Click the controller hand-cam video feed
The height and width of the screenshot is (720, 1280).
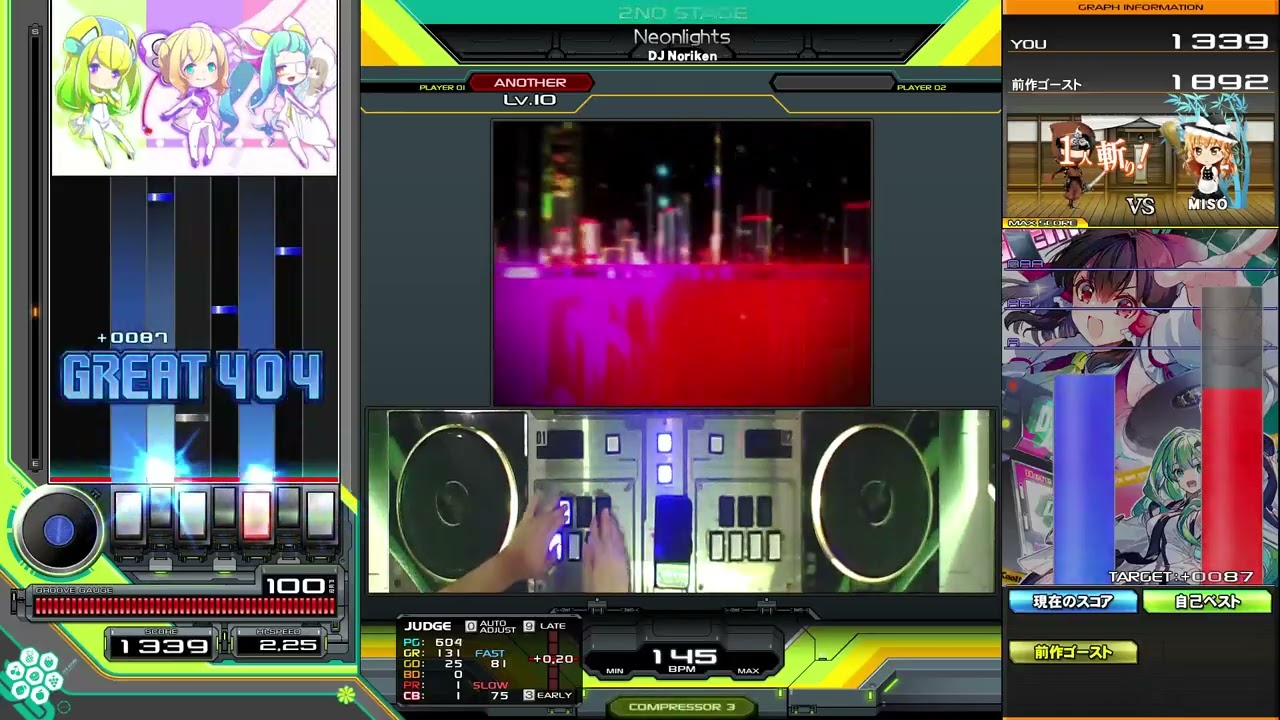point(681,501)
